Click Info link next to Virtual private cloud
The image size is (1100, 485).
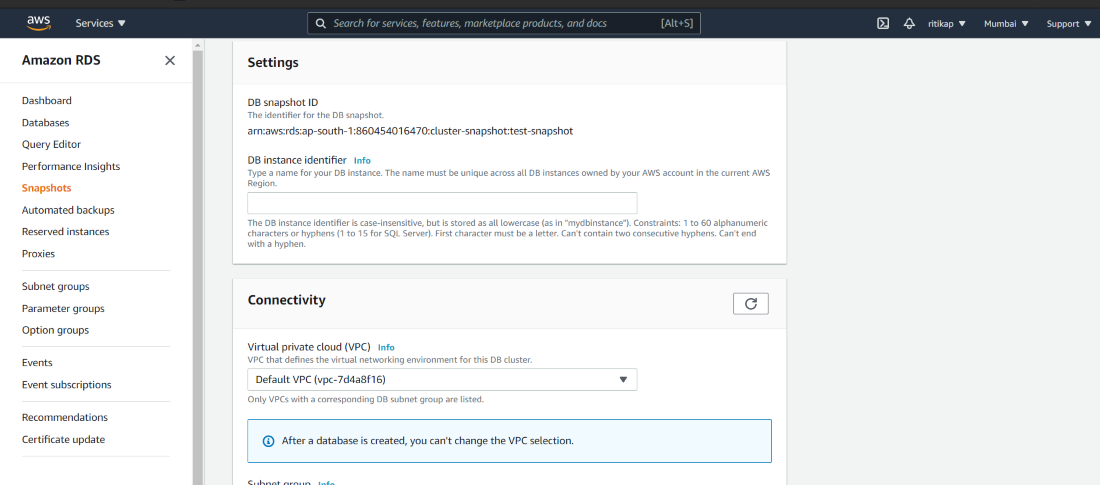[386, 347]
